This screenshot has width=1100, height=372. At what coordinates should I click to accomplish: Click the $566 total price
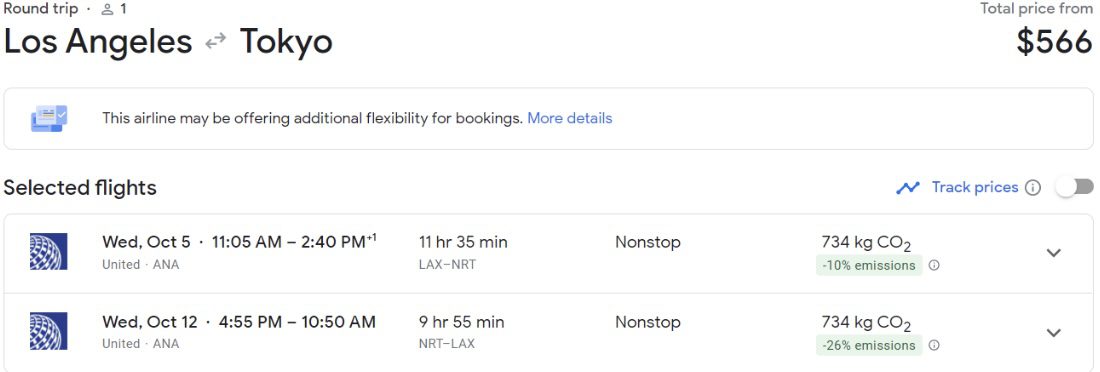click(1054, 42)
